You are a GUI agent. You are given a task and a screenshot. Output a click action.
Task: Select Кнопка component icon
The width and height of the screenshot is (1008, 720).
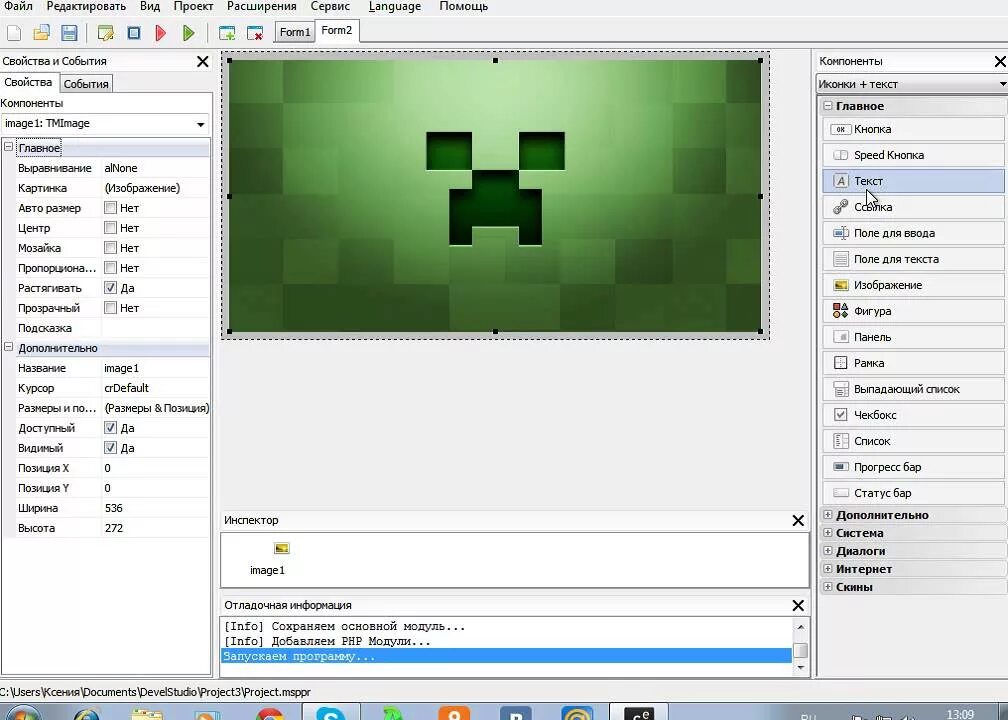(x=913, y=129)
